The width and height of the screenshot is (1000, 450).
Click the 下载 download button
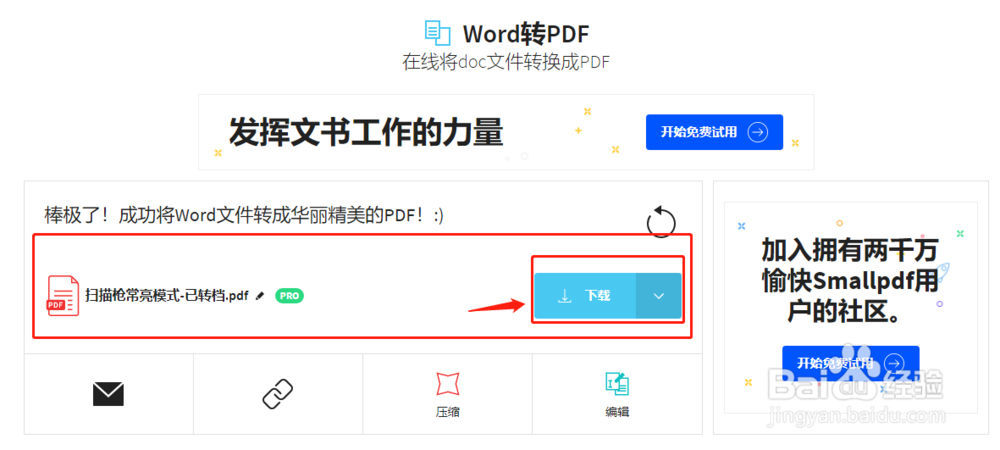[x=585, y=296]
